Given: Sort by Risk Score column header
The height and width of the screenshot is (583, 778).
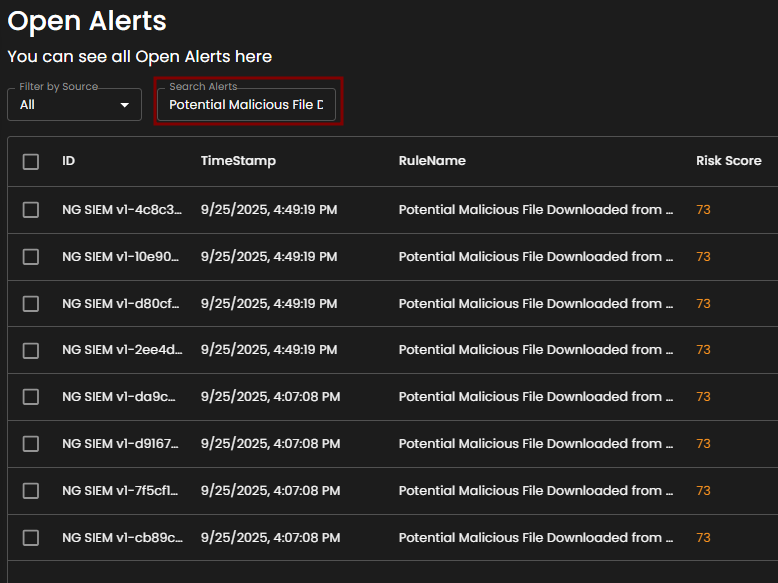Looking at the screenshot, I should coord(728,161).
